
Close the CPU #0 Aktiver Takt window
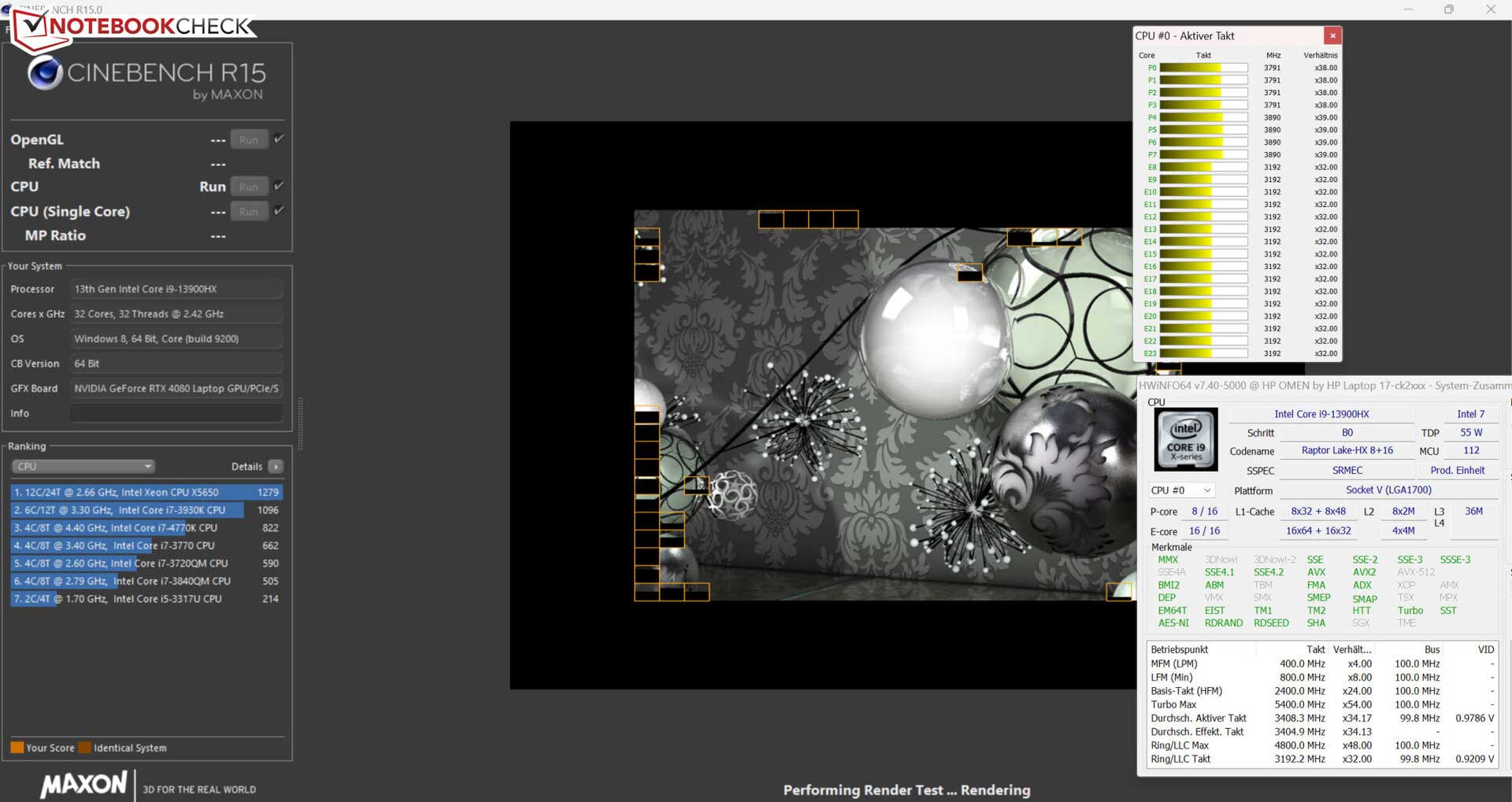click(x=1332, y=35)
